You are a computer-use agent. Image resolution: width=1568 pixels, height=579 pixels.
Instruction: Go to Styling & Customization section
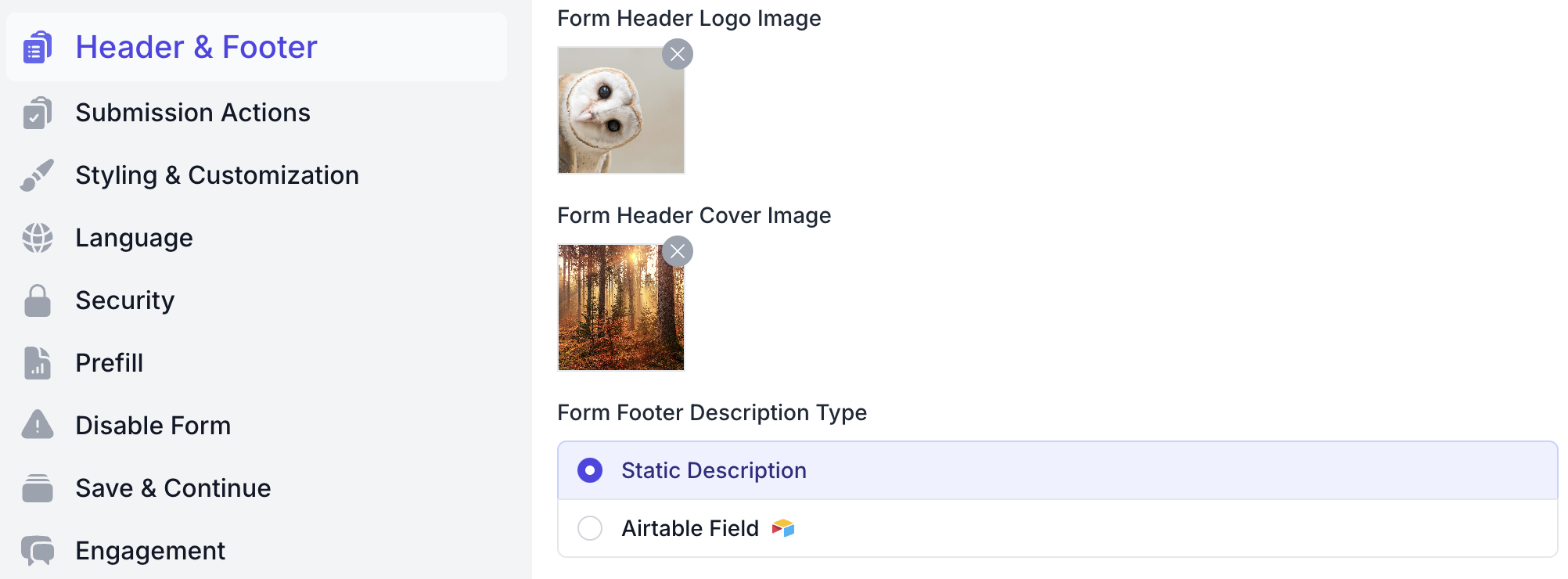pos(217,175)
